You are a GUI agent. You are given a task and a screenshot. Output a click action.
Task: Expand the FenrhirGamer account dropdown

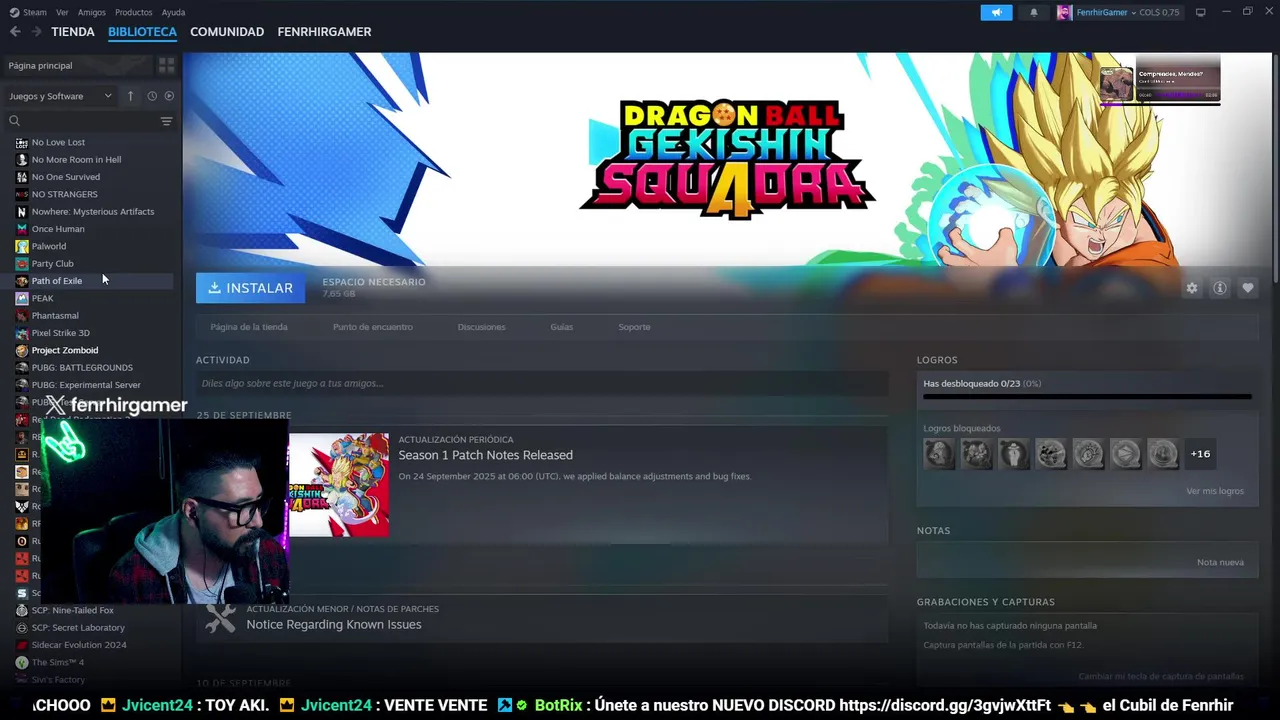coord(1106,12)
